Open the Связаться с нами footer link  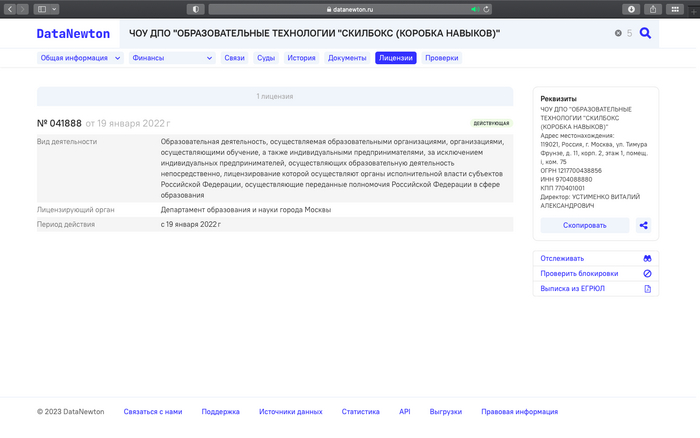coord(152,411)
